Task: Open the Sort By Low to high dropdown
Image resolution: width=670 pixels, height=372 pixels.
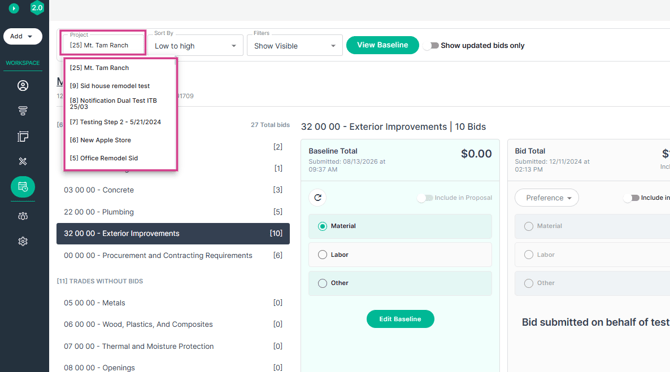Action: [x=195, y=45]
